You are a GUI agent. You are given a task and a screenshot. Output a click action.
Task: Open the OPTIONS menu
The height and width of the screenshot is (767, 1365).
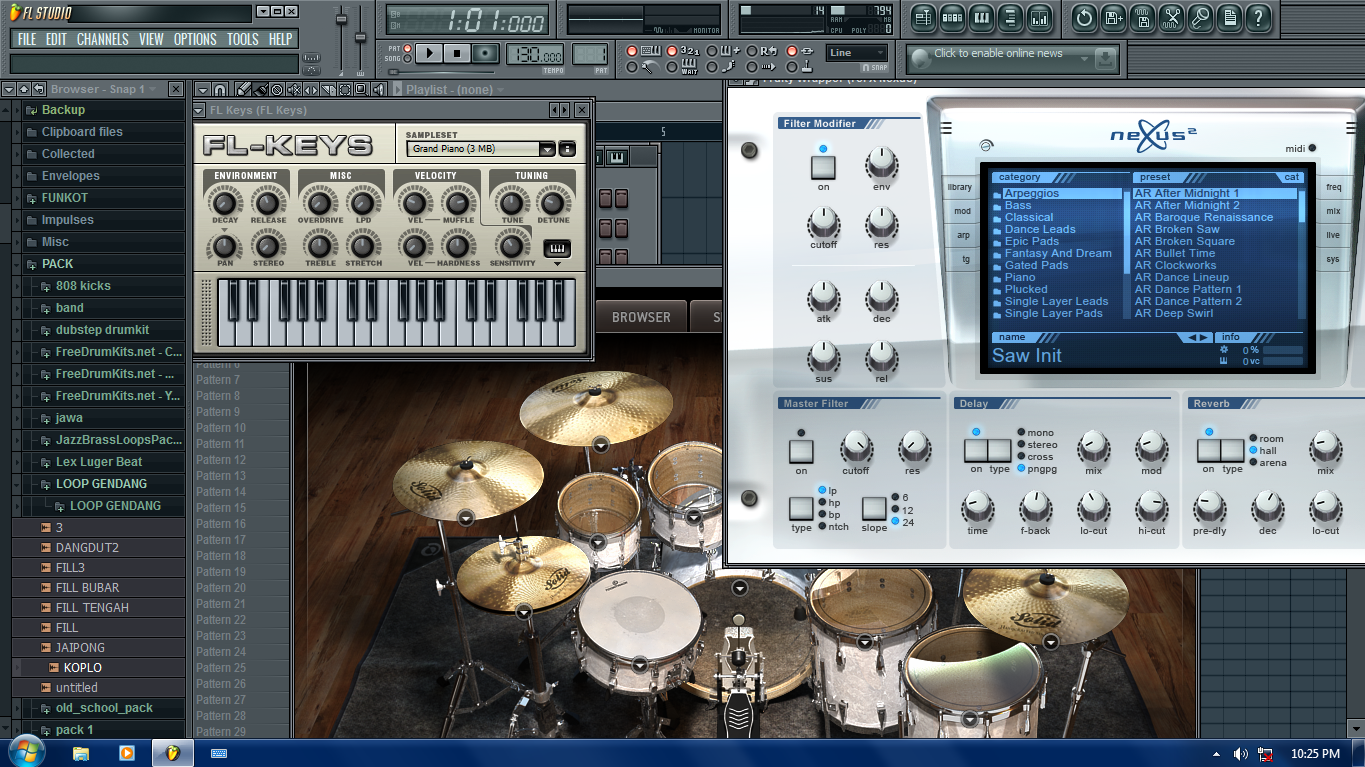coord(195,39)
